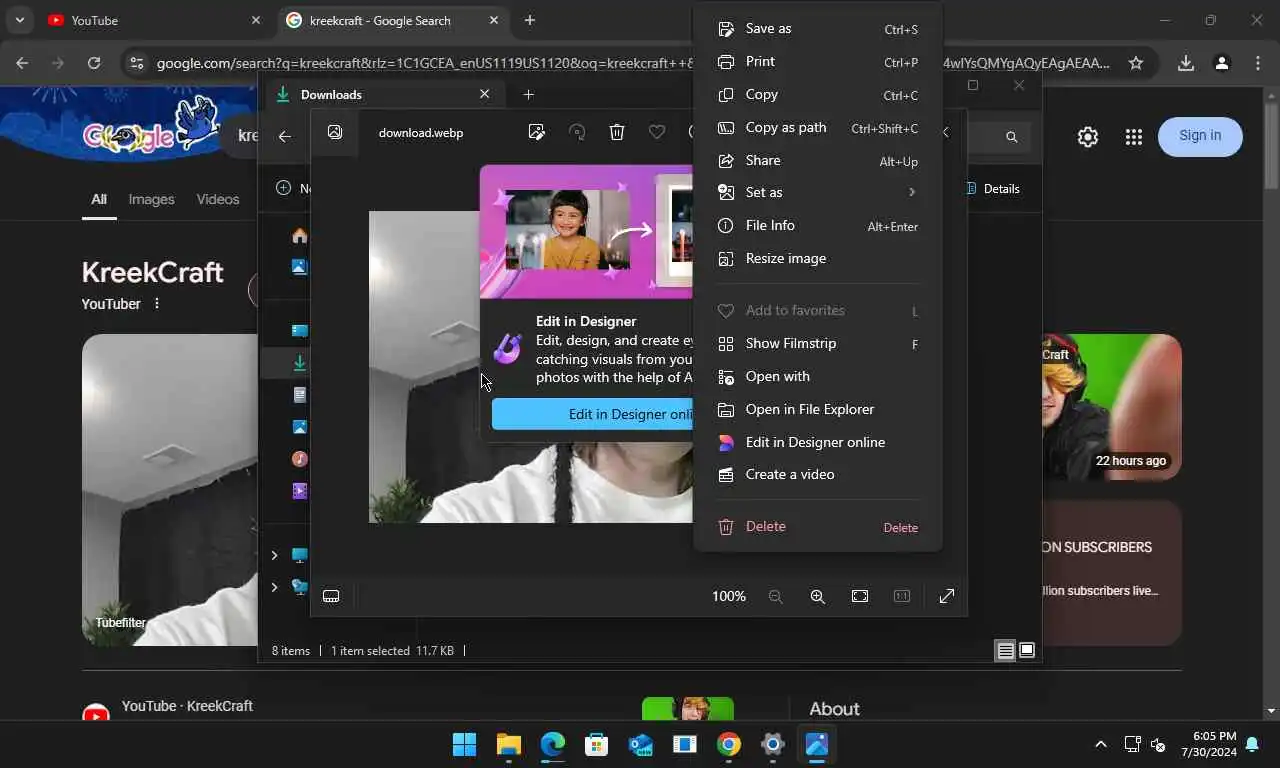Click Details pane button in File Explorer
Screen dimensions: 1280x768
pos(994,188)
